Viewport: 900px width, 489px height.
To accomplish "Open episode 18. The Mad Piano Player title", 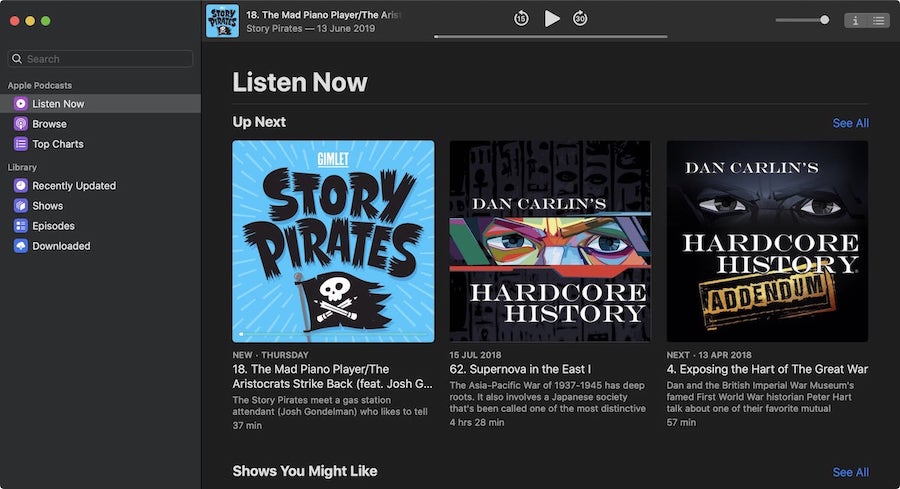I will coord(332,377).
